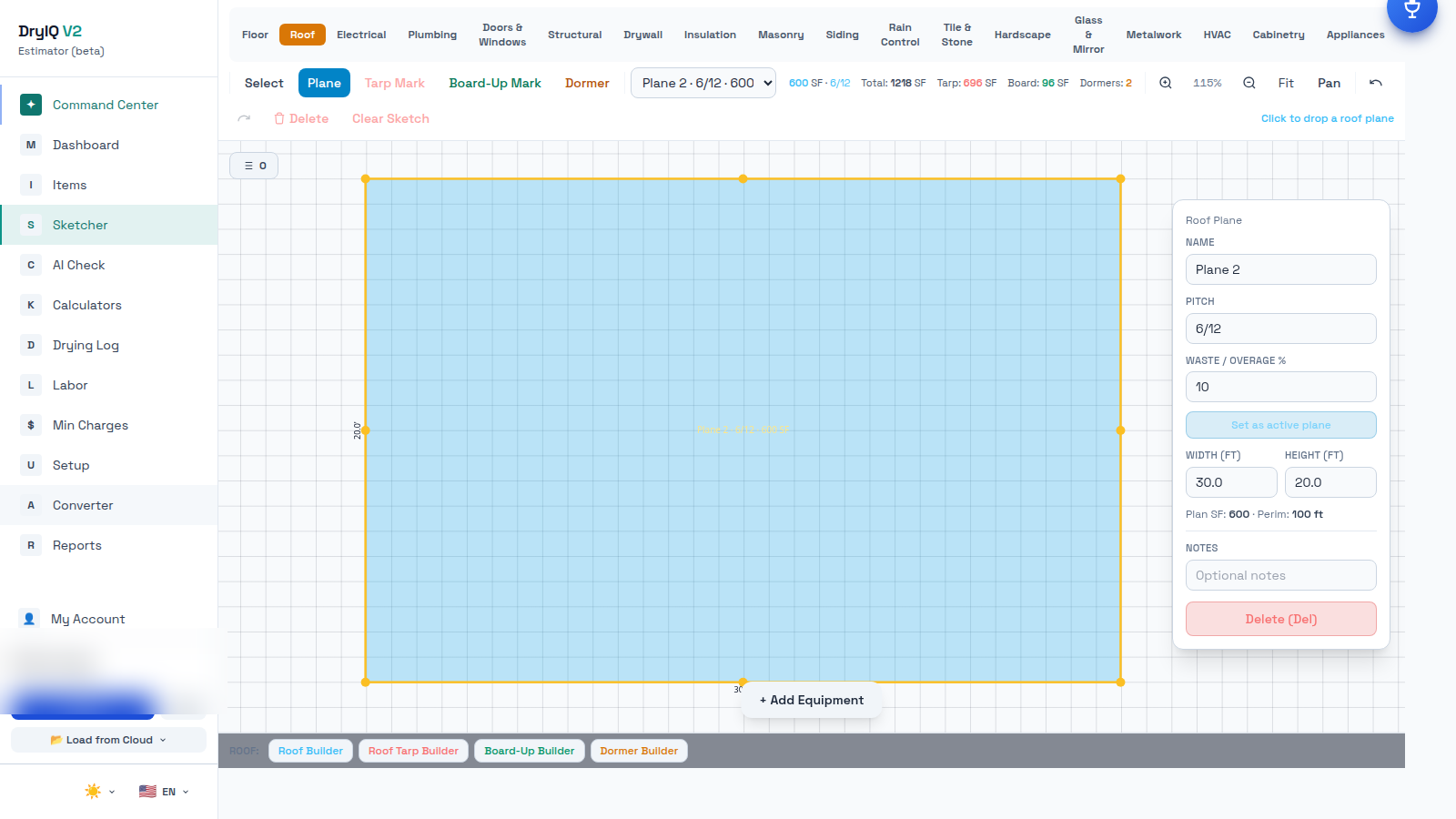Click the redo arrow icon

pyautogui.click(x=244, y=118)
